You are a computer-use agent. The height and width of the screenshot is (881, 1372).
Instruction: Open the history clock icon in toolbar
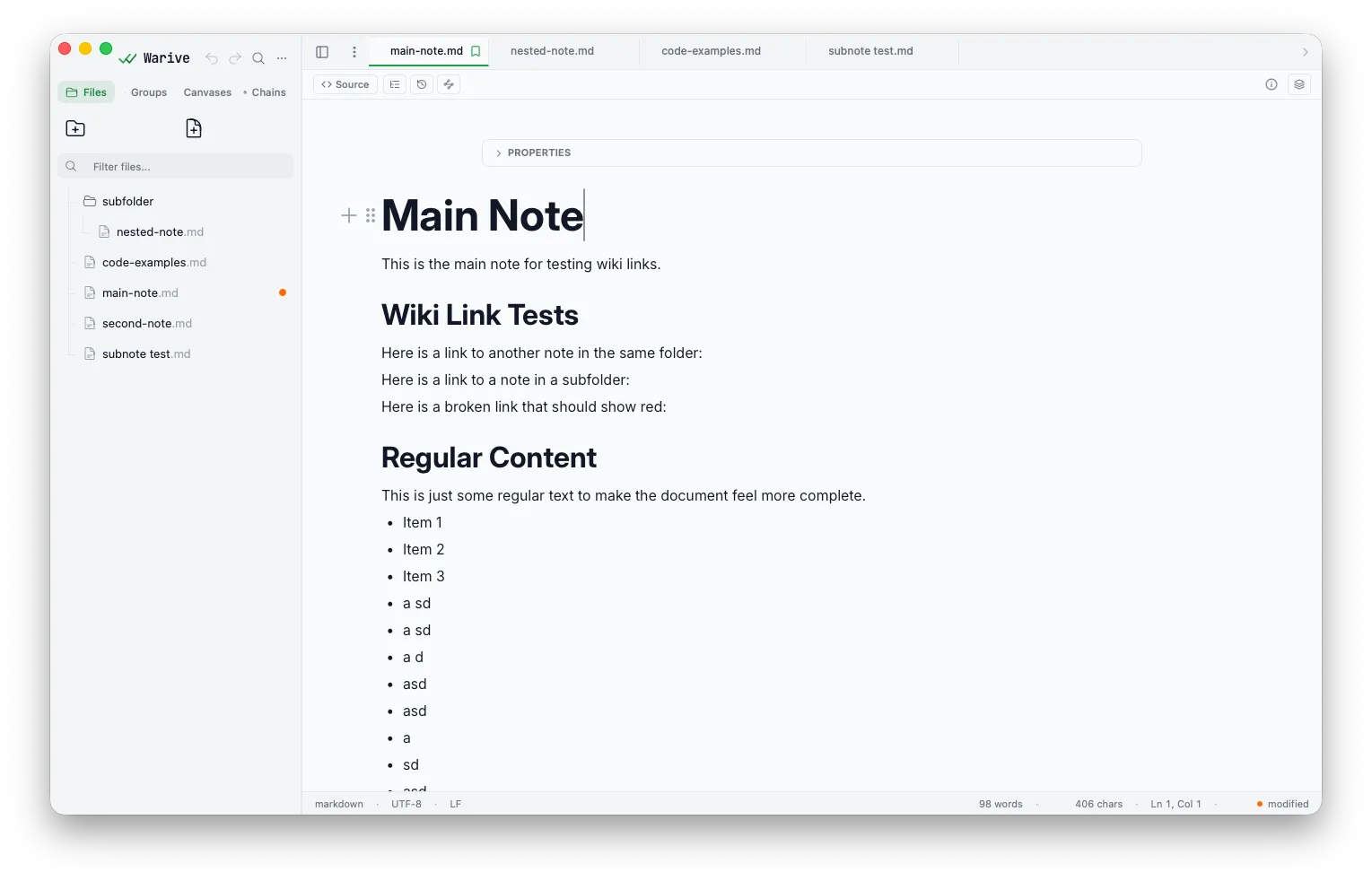[x=422, y=84]
